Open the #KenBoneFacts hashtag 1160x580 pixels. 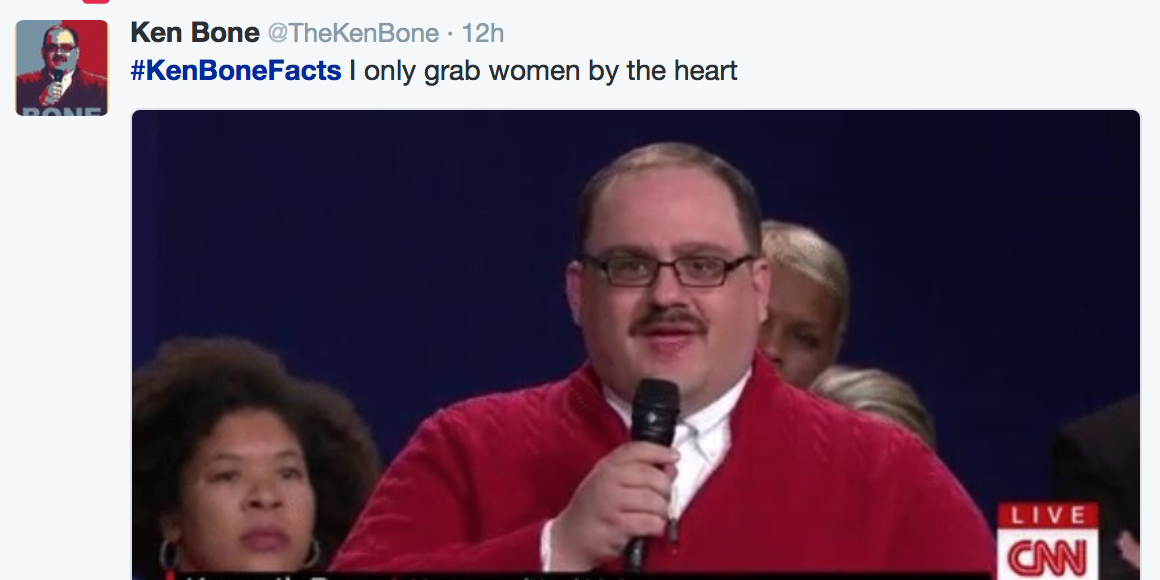236,71
